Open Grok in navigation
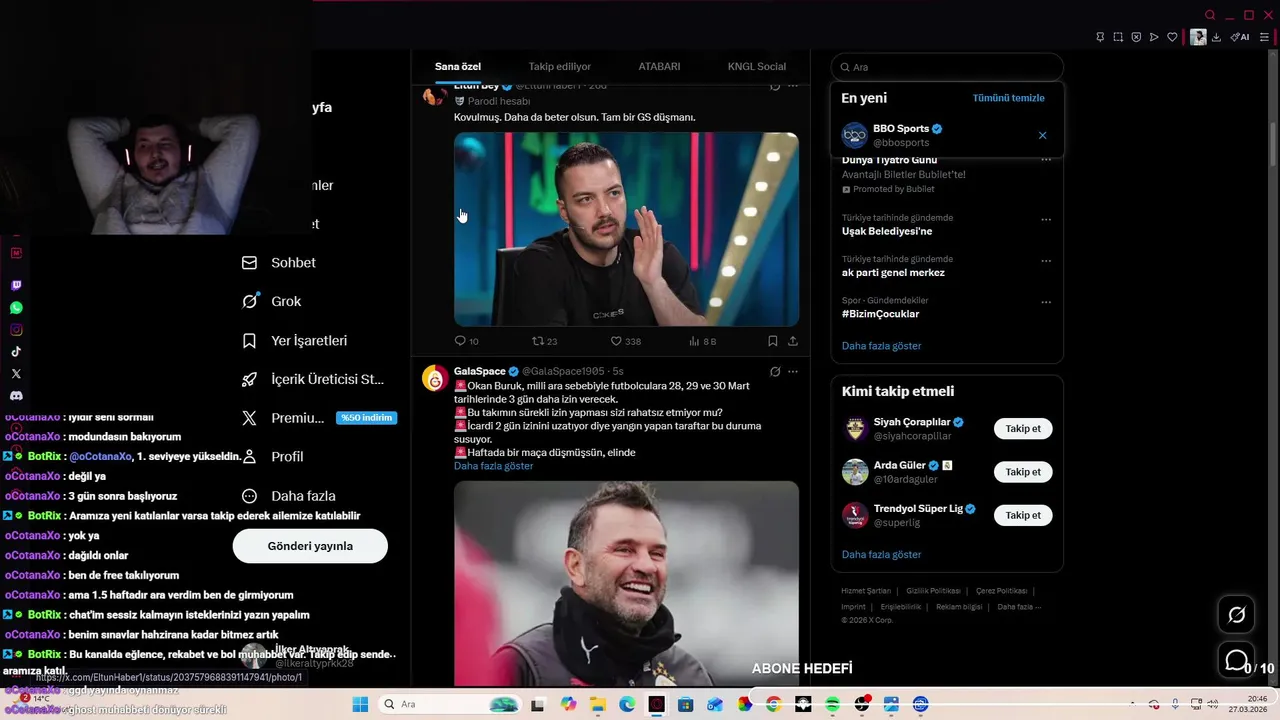1280x720 pixels. 273,301
